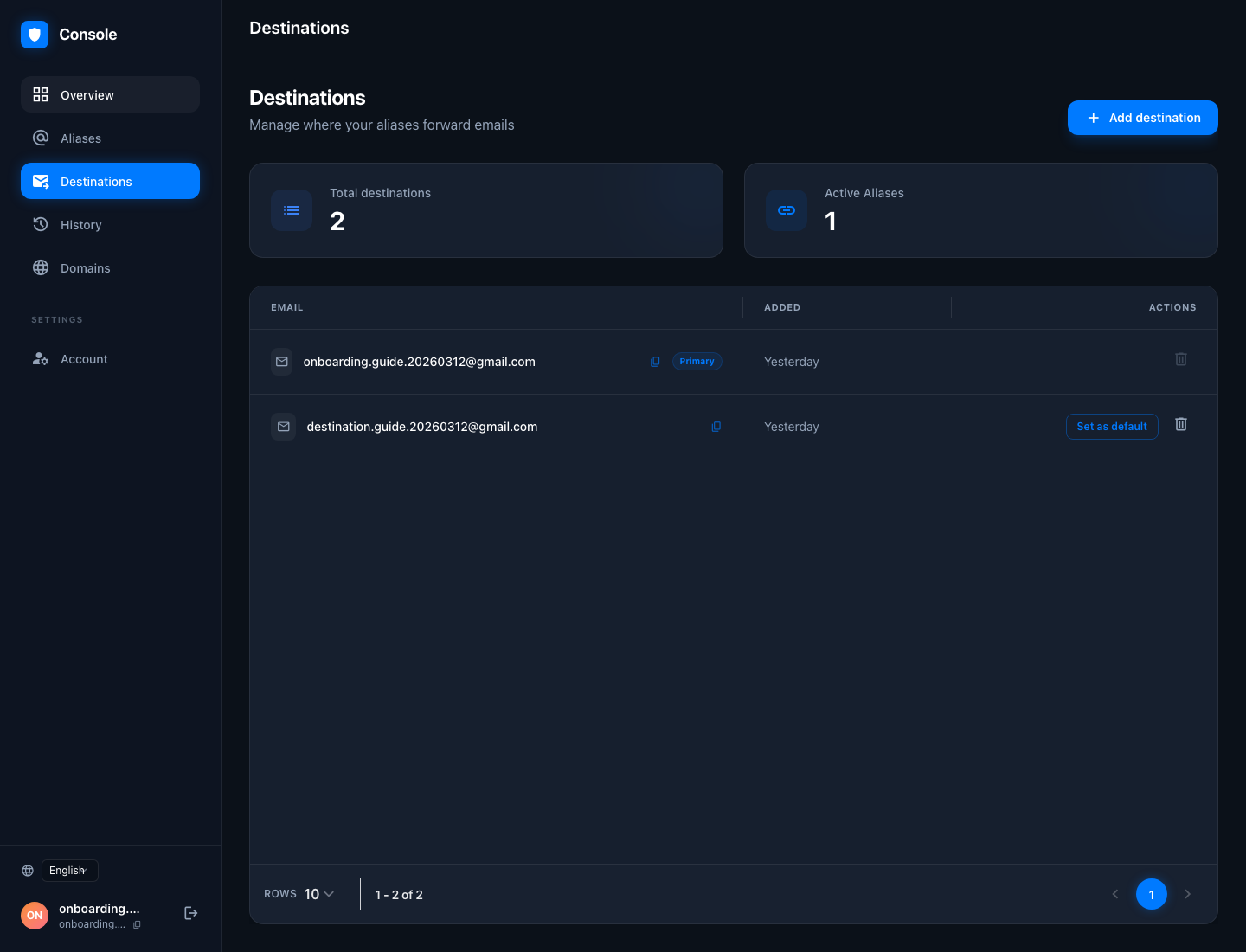Click the Active Aliases link icon
Screen dimensions: 1246x952
coord(787,210)
